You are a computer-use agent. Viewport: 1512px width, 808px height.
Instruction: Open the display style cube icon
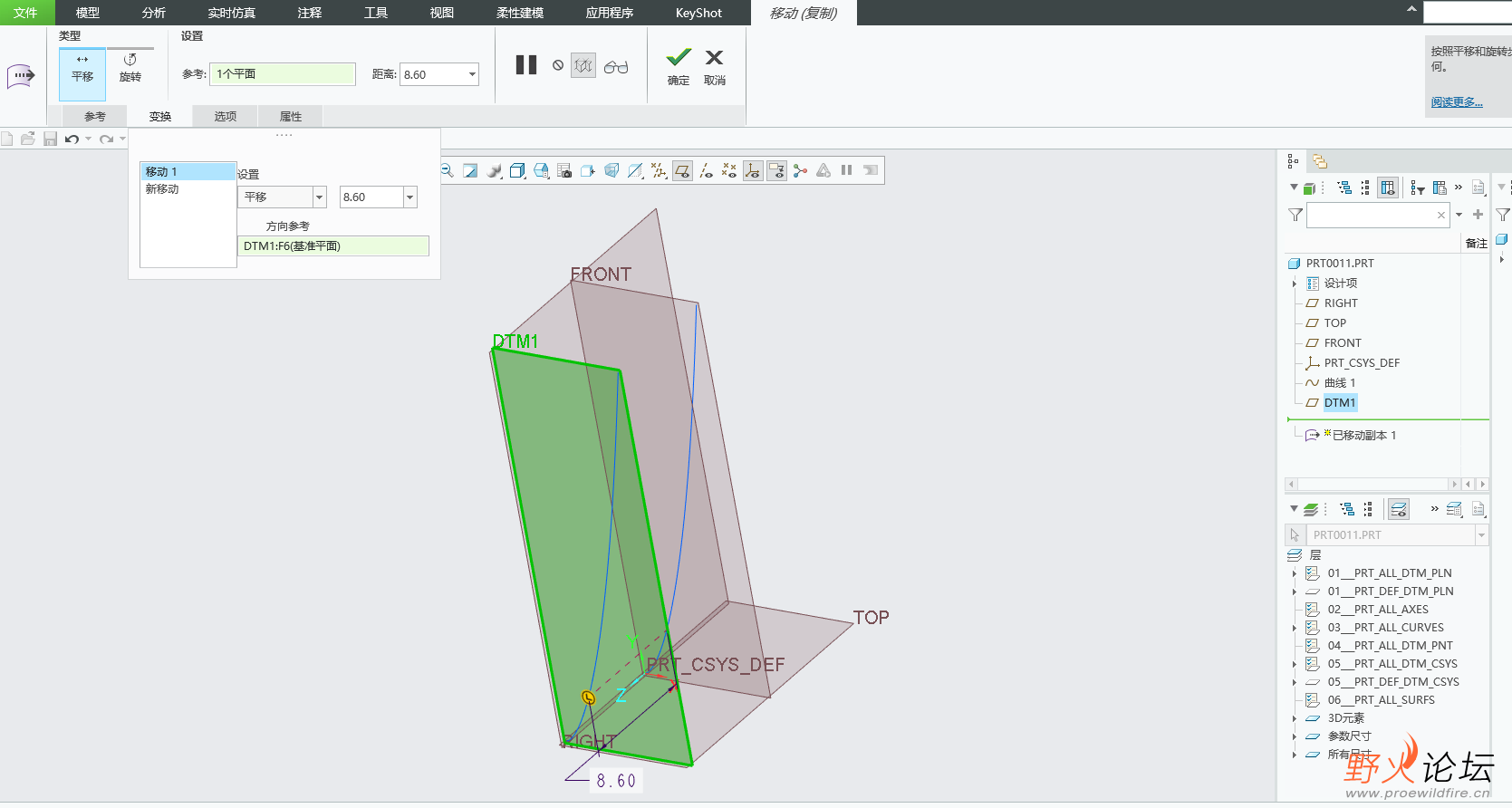pyautogui.click(x=517, y=170)
